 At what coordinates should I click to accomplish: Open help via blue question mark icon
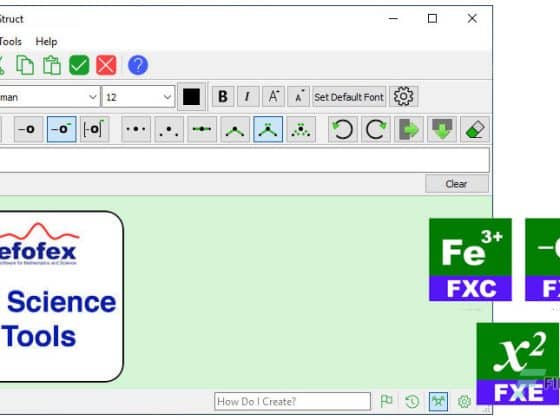(x=138, y=65)
